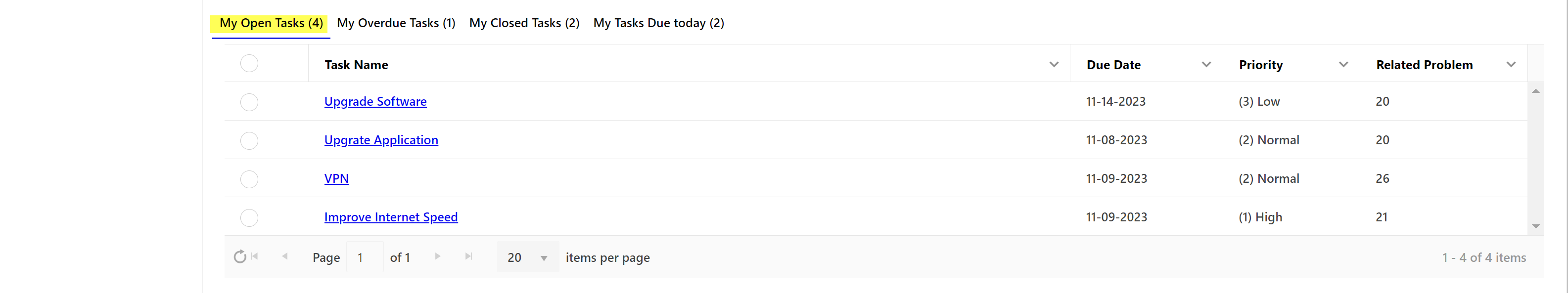Go to the previous page arrow

pyautogui.click(x=285, y=256)
